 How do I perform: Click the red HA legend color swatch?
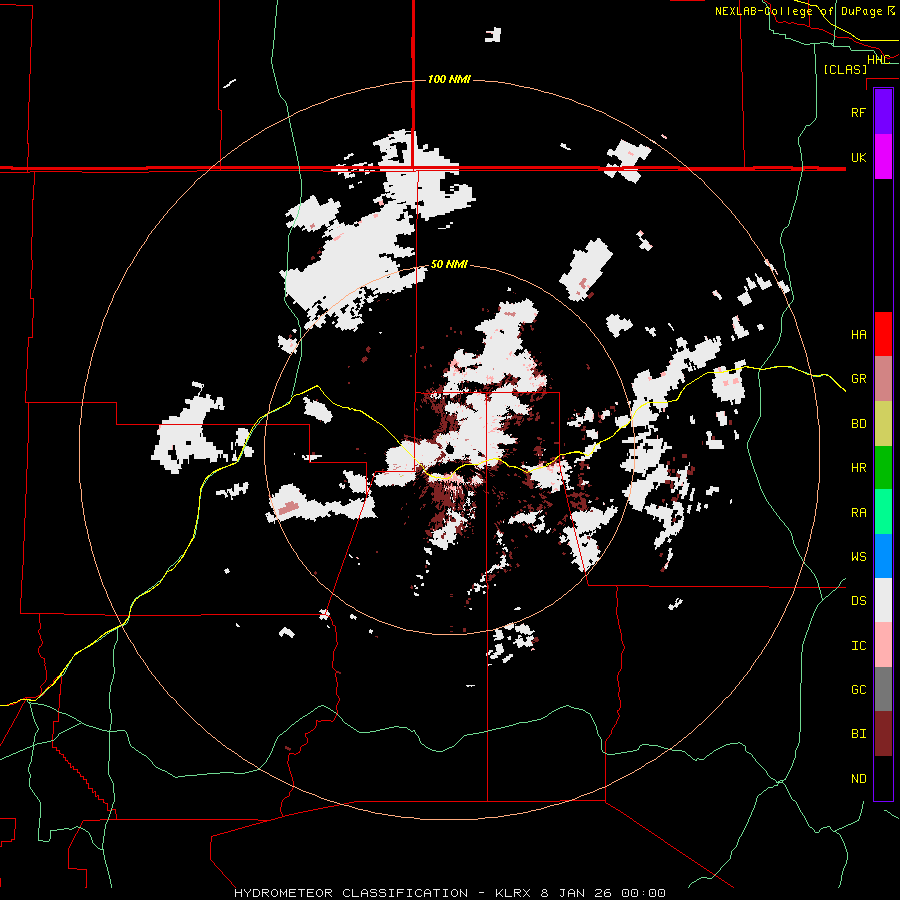coord(883,334)
